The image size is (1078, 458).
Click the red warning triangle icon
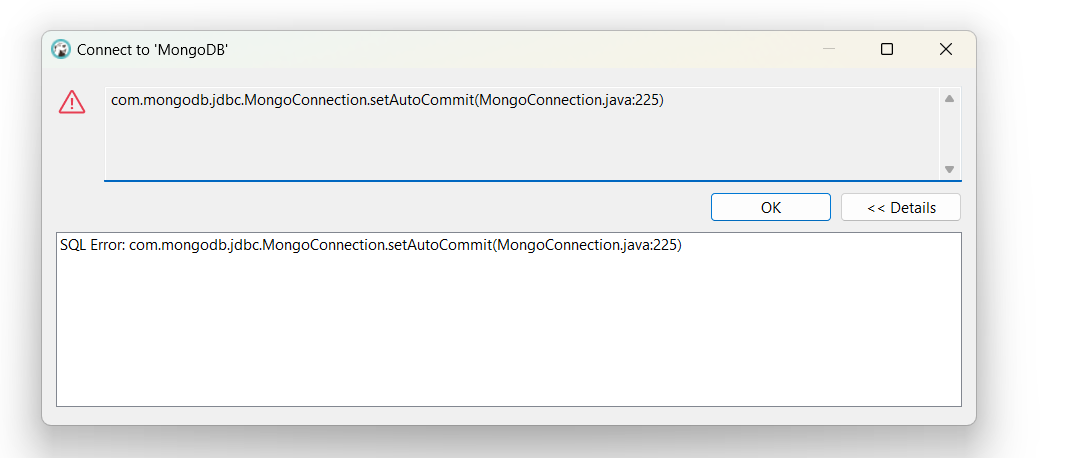72,102
